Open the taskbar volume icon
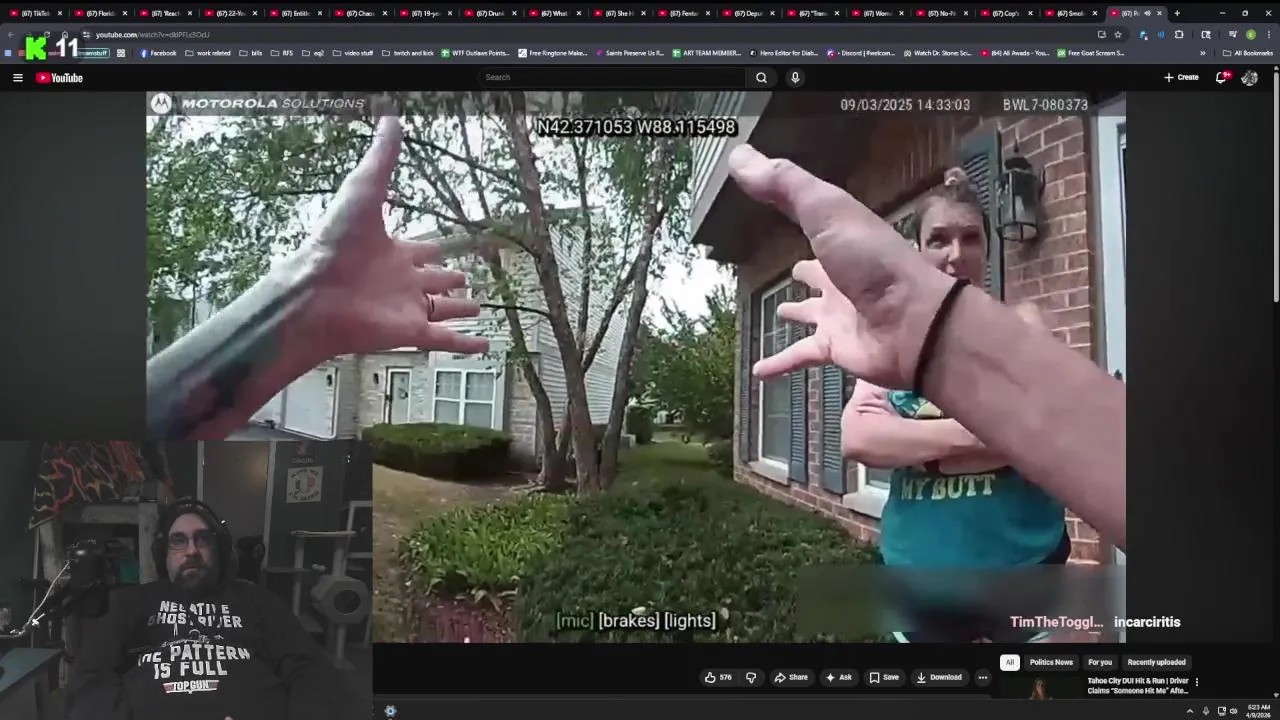This screenshot has width=1280, height=720. [x=1233, y=711]
